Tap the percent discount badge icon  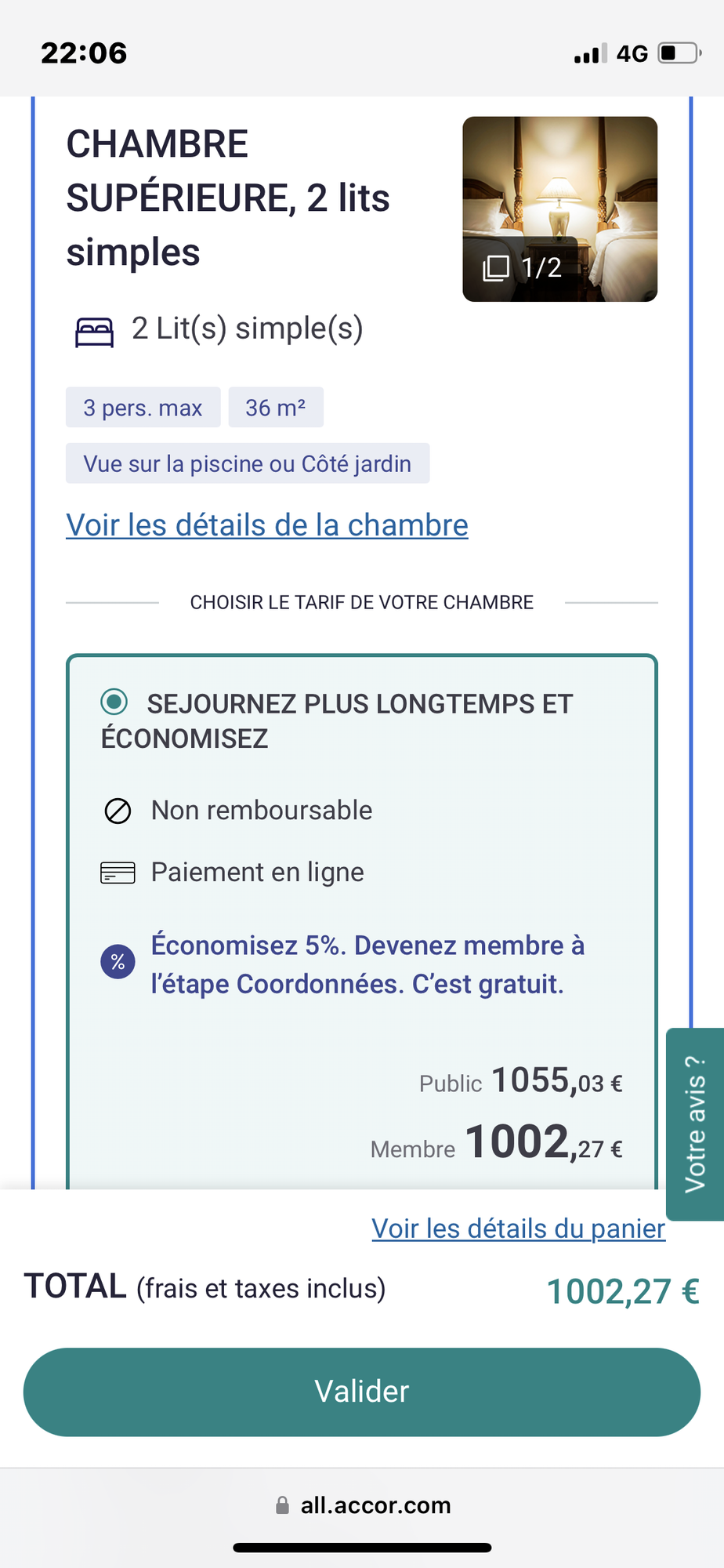pos(118,962)
